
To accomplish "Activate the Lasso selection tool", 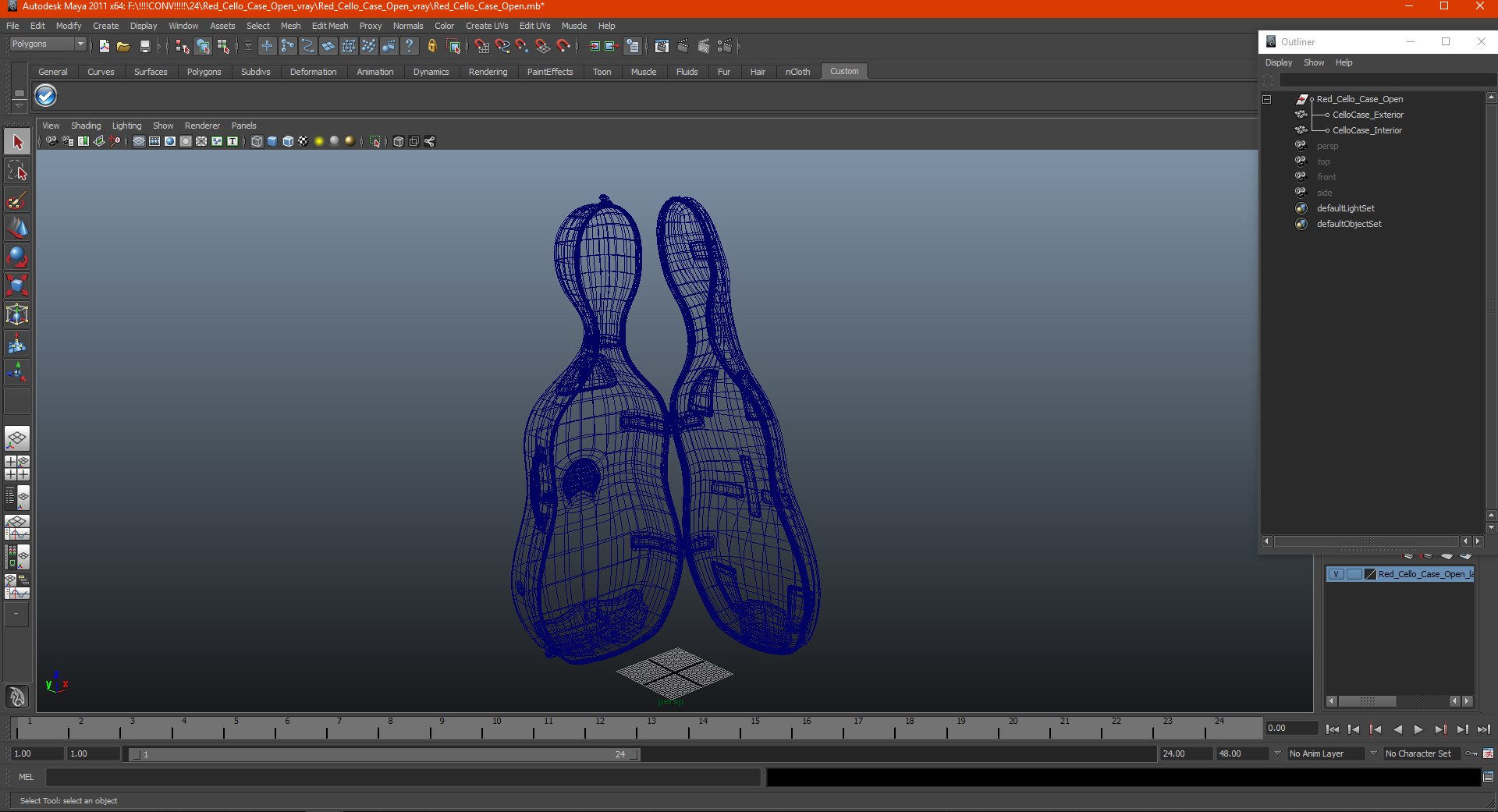I will pos(17,171).
